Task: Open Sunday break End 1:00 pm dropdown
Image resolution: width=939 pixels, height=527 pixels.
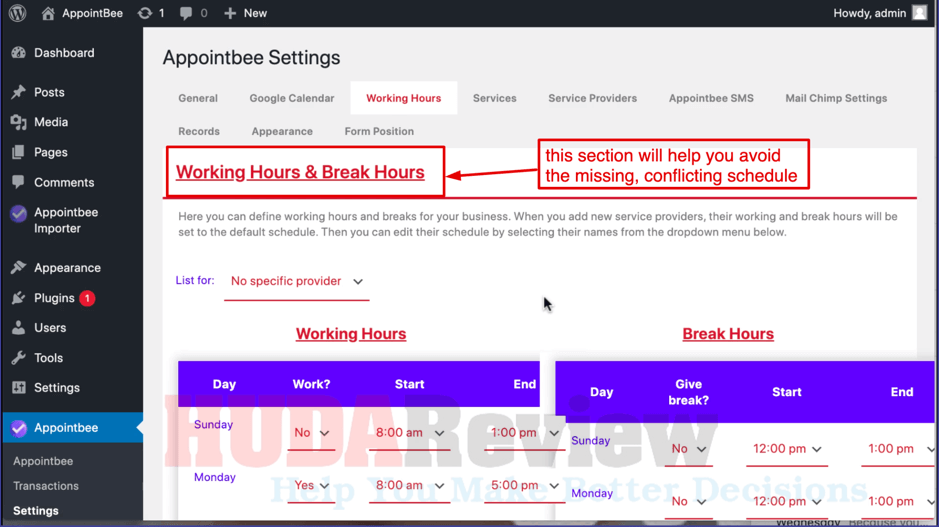Action: [x=898, y=449]
